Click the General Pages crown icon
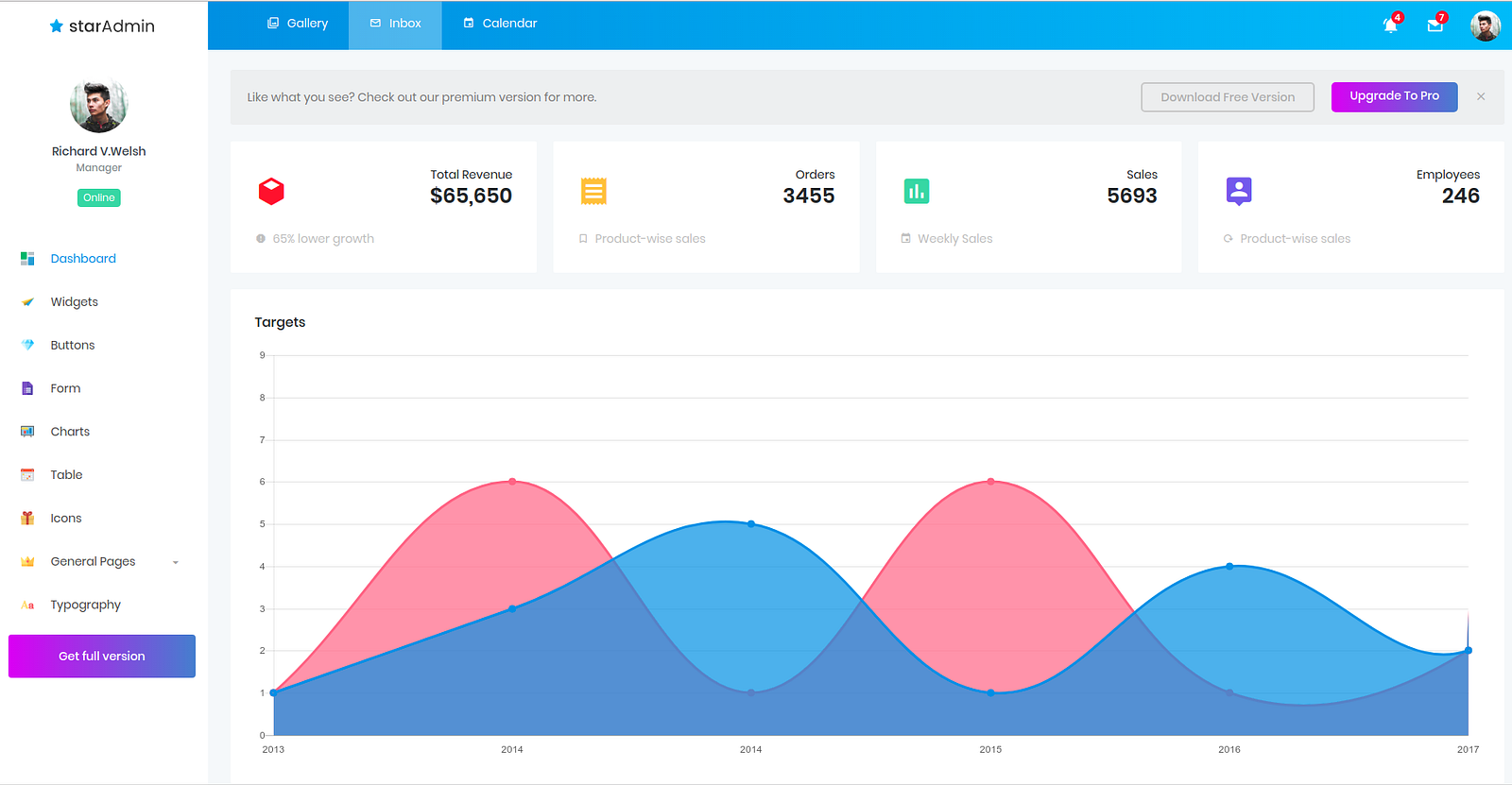The height and width of the screenshot is (785, 1512). [27, 561]
